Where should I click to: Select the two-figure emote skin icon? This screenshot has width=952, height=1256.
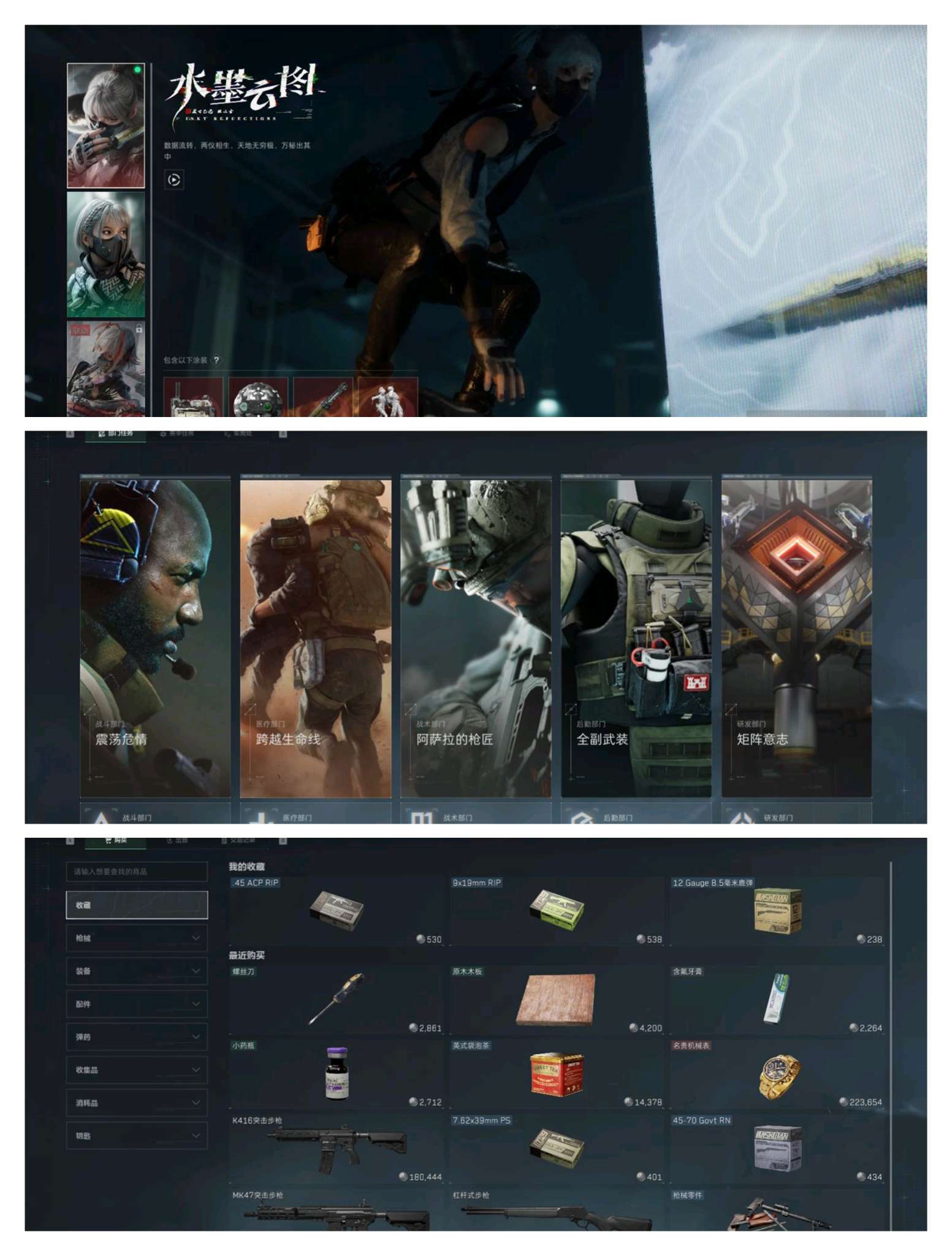[x=387, y=397]
